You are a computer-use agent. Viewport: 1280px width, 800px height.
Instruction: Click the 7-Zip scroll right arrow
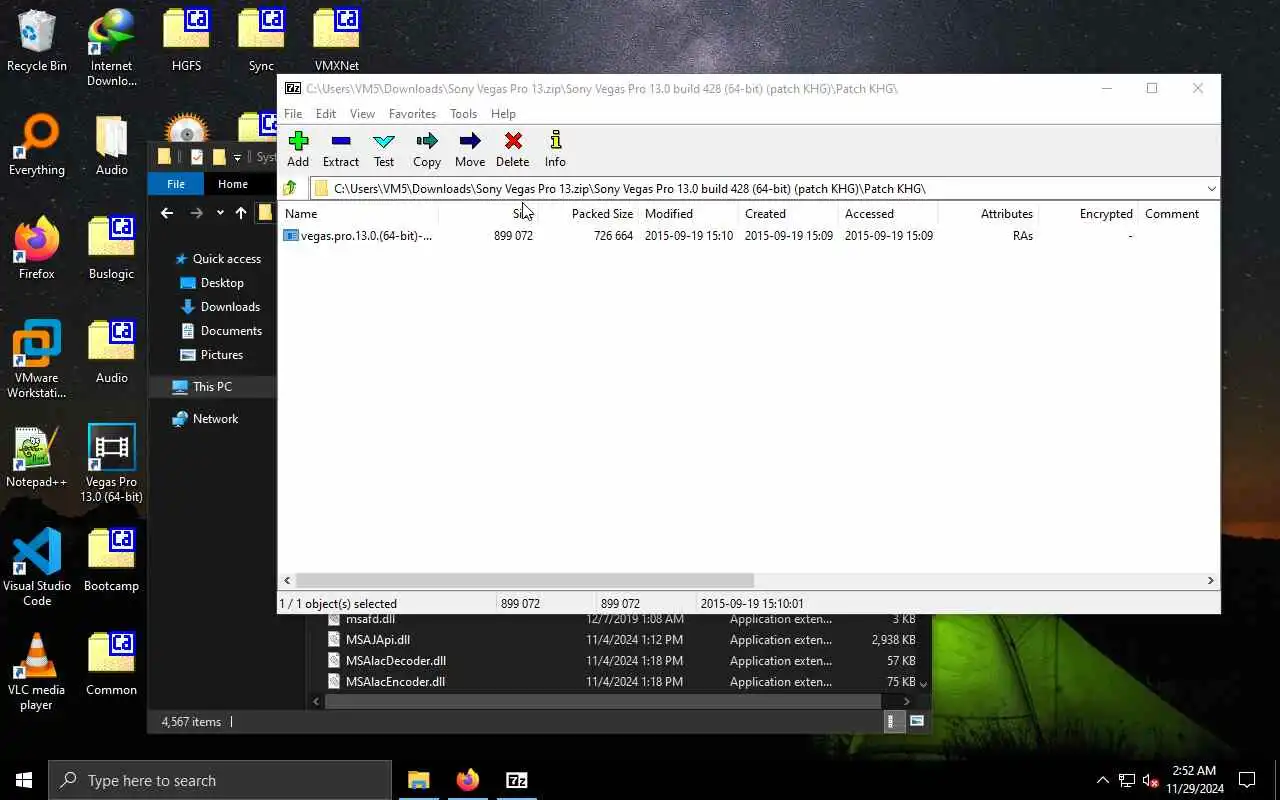click(x=1210, y=580)
